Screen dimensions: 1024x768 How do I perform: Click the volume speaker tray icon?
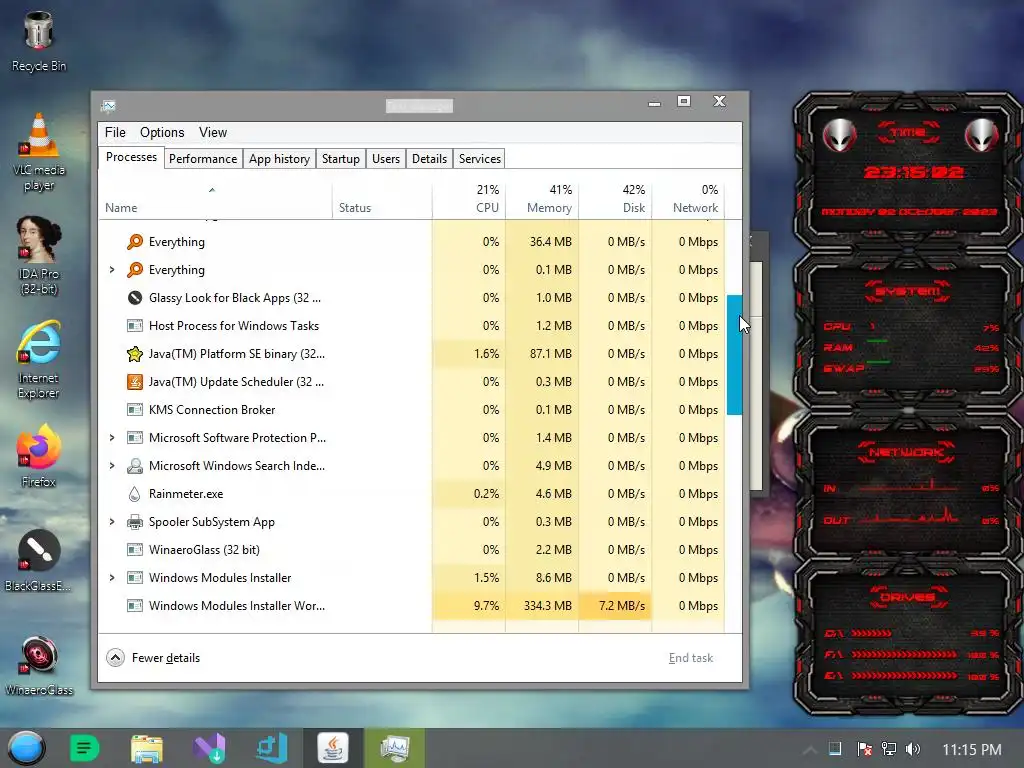tap(913, 749)
